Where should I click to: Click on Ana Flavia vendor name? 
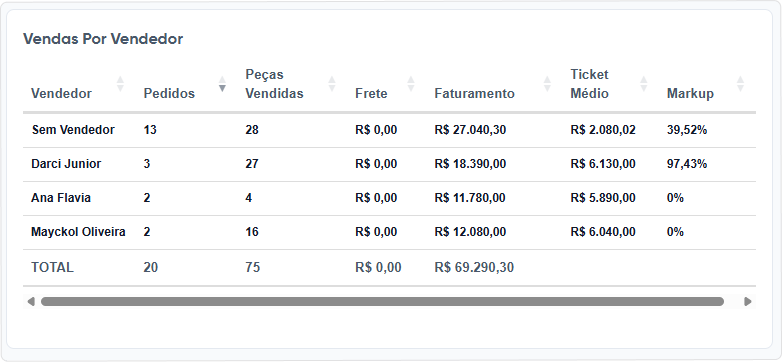click(x=61, y=198)
